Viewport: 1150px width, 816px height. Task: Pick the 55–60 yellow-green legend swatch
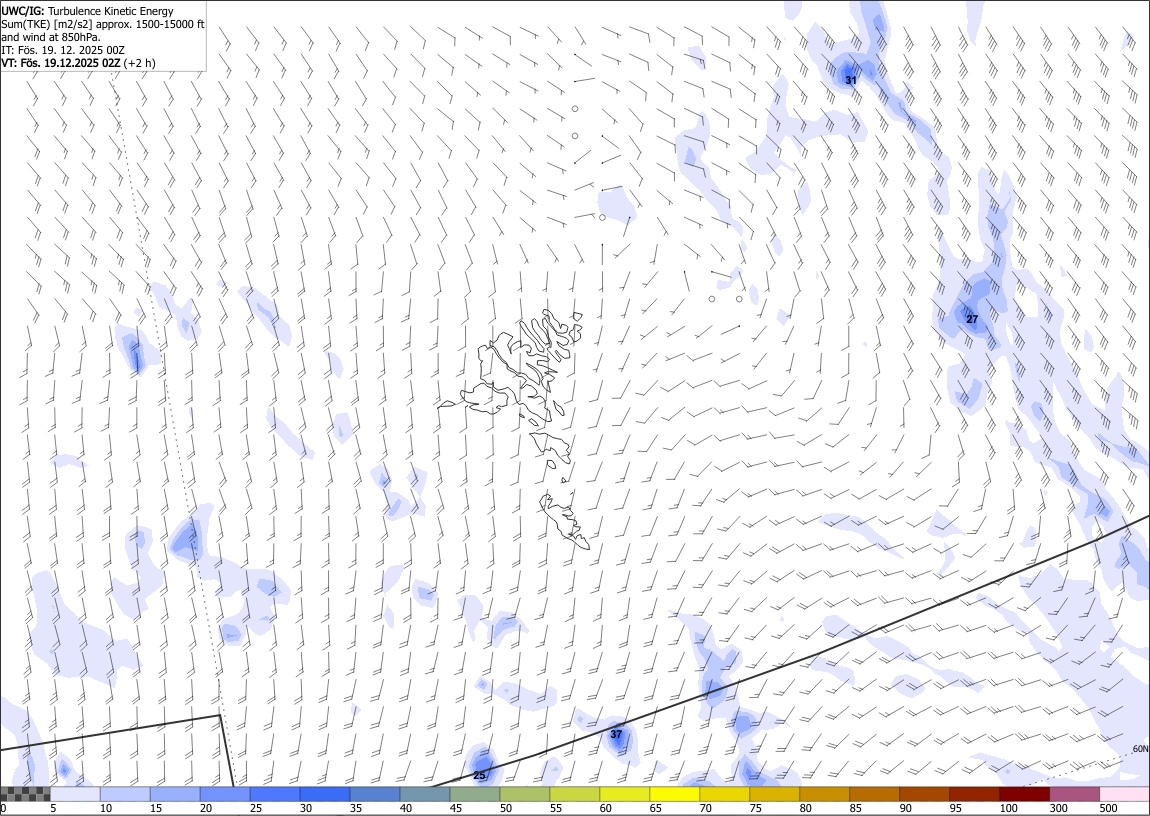click(574, 794)
